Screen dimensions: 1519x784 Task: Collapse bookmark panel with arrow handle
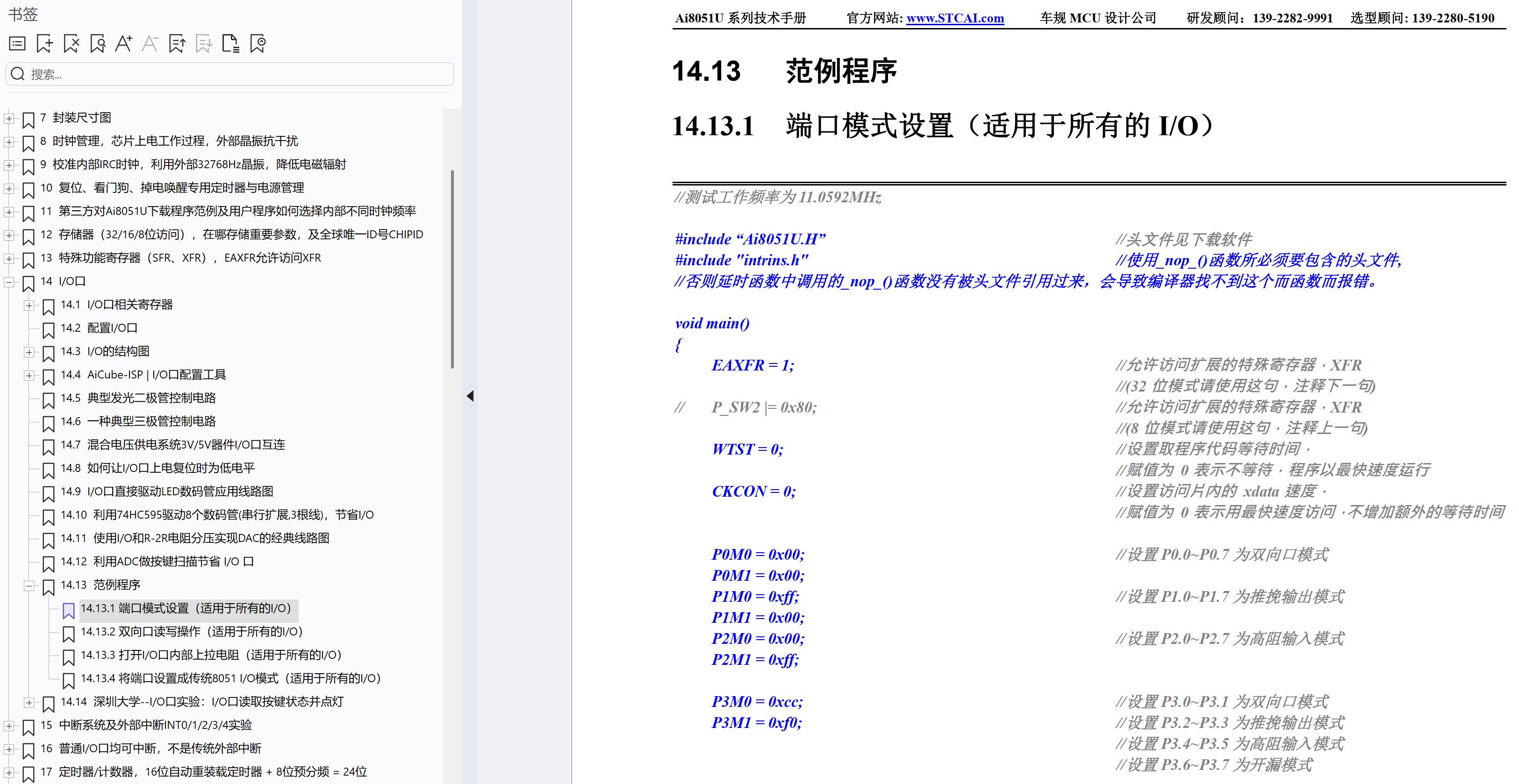point(470,396)
